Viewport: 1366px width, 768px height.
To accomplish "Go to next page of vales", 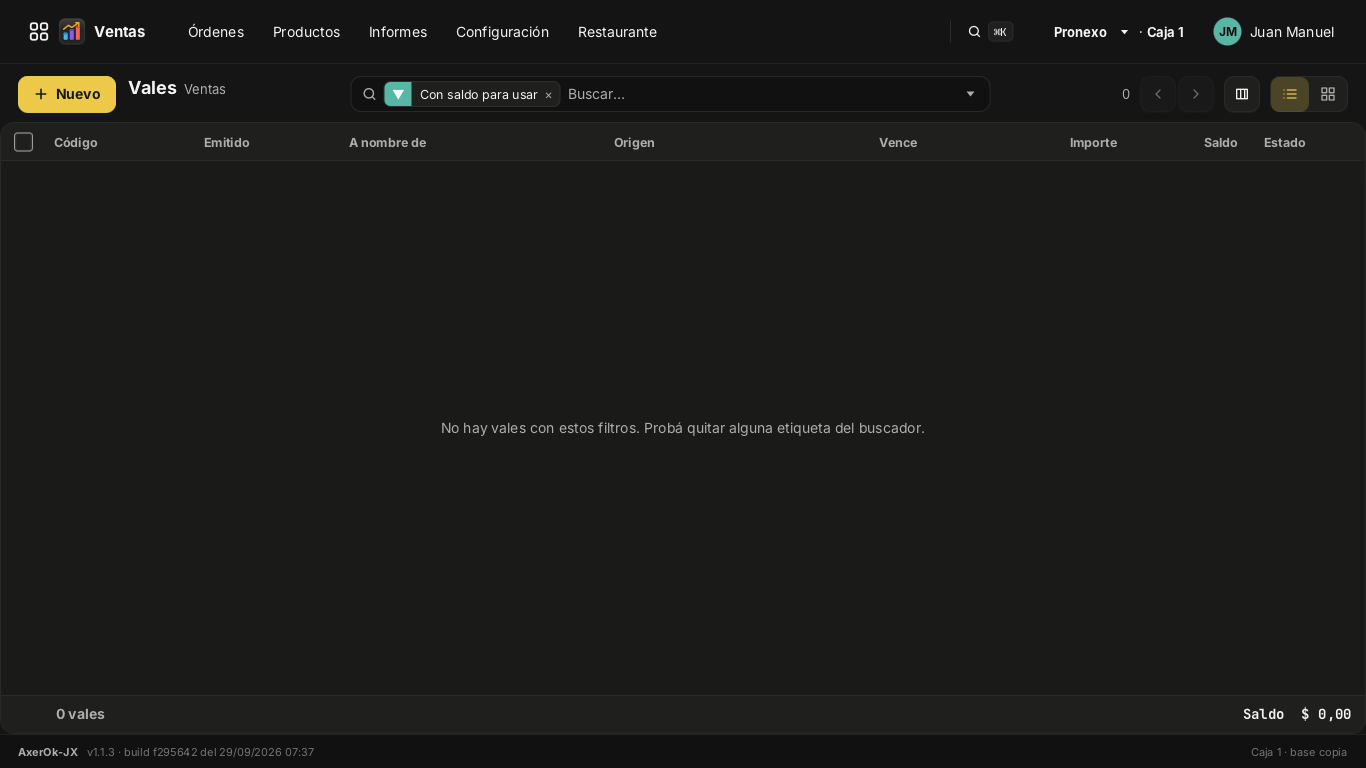I will pyautogui.click(x=1196, y=94).
